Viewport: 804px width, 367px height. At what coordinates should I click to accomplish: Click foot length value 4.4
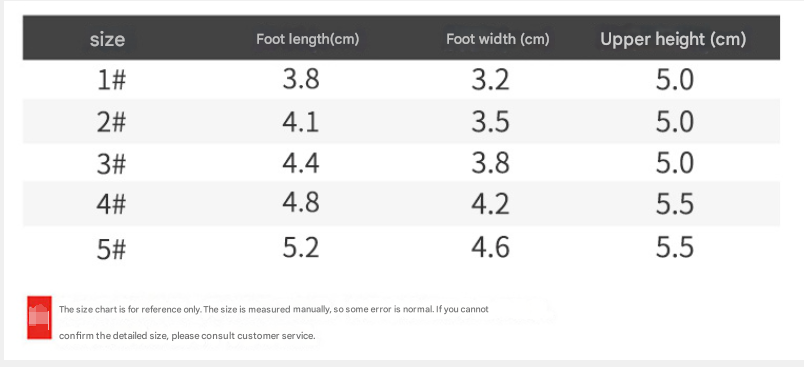tap(301, 162)
